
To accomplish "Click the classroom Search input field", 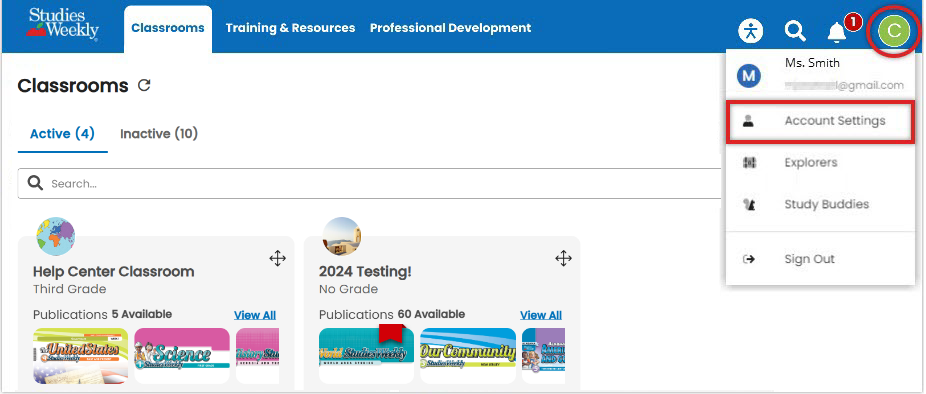I will (372, 184).
